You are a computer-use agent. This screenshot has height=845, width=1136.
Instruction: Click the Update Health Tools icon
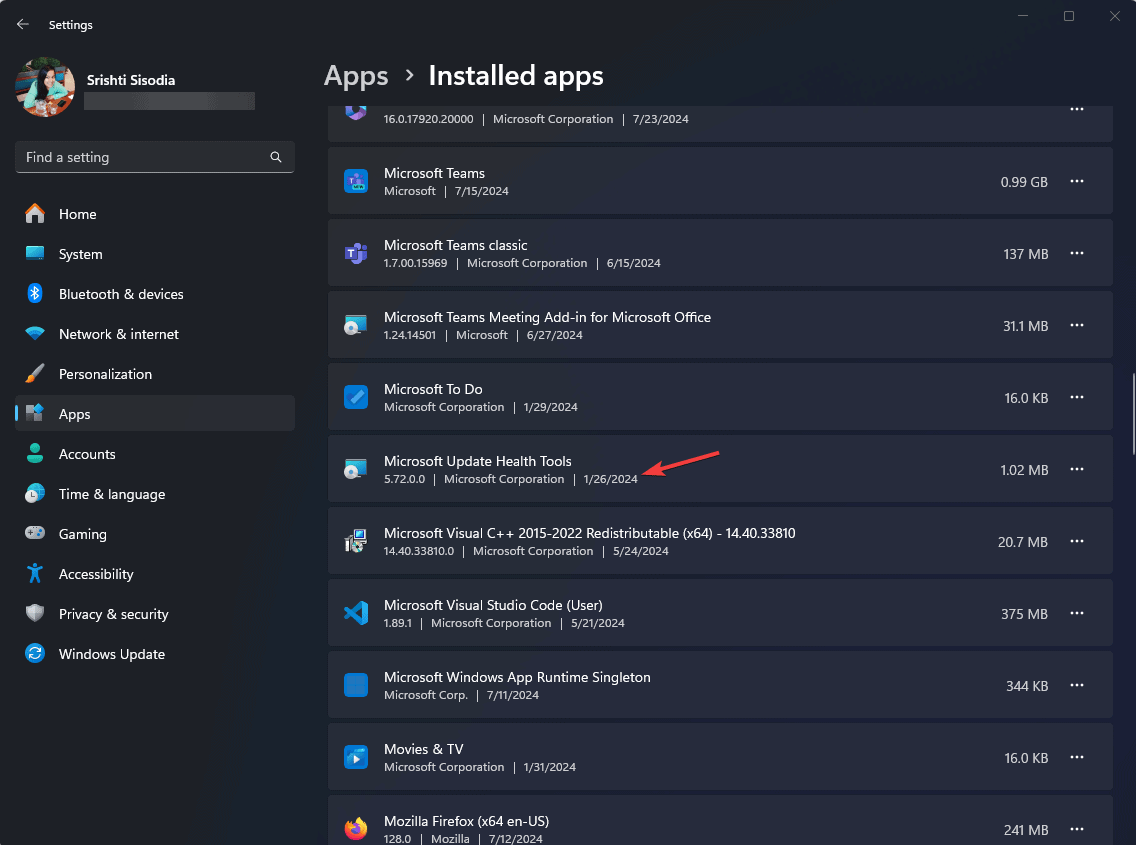356,469
